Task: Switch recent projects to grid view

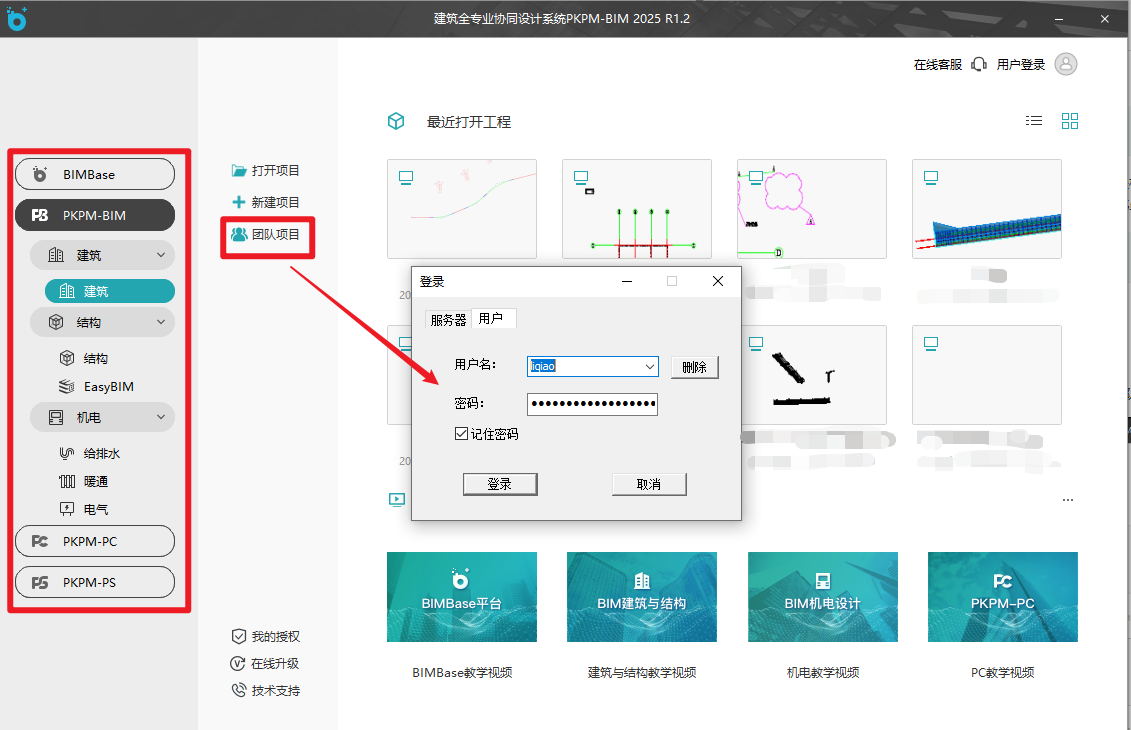Action: [1070, 121]
